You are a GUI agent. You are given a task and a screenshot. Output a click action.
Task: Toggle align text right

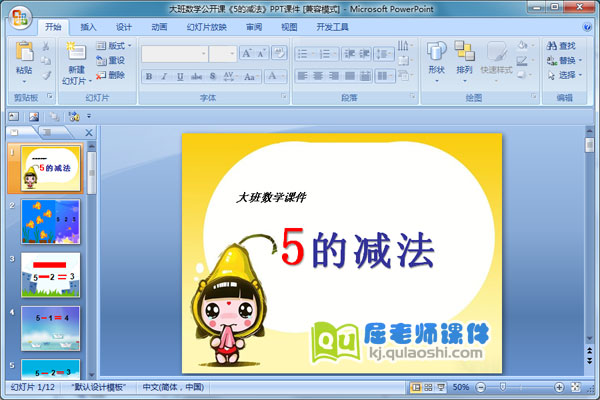pyautogui.click(x=334, y=76)
